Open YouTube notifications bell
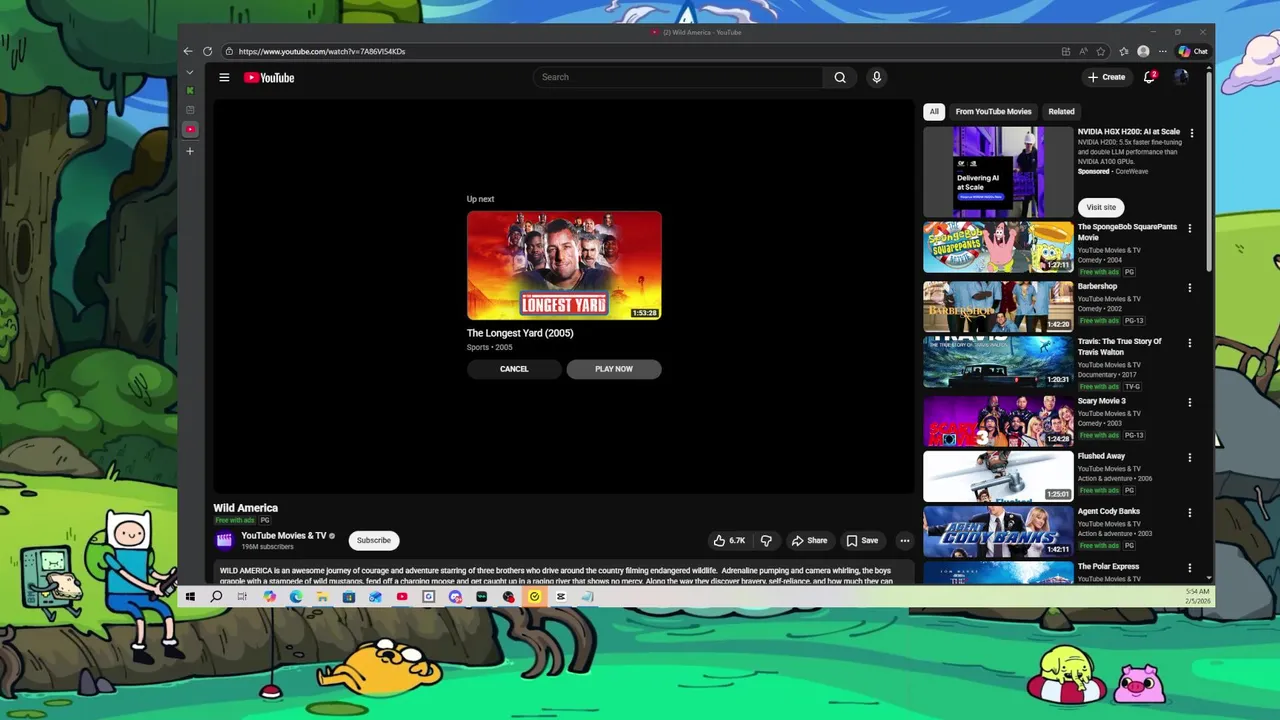 1149,77
